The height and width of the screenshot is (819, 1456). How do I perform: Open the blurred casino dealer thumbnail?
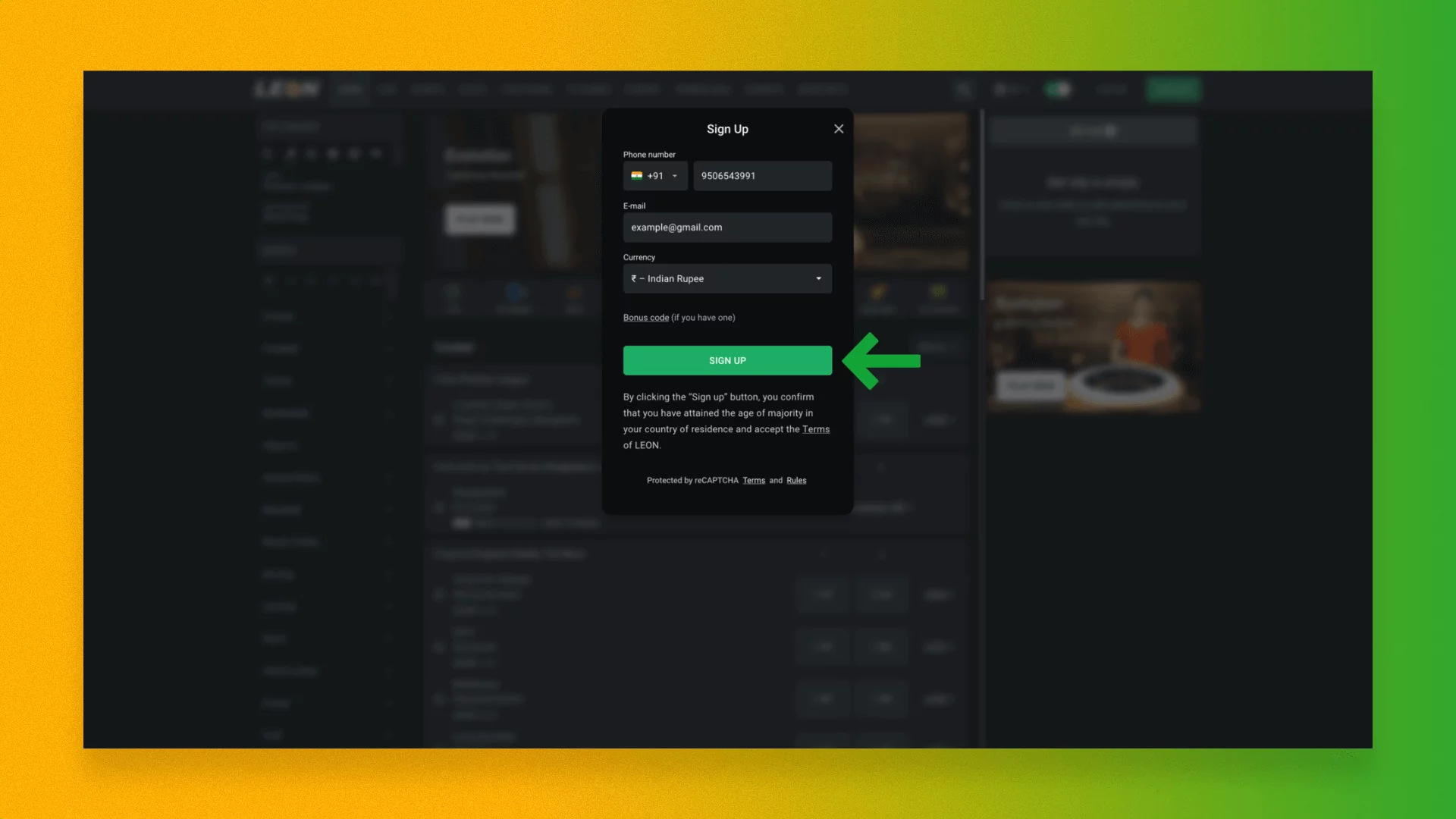pos(1094,347)
